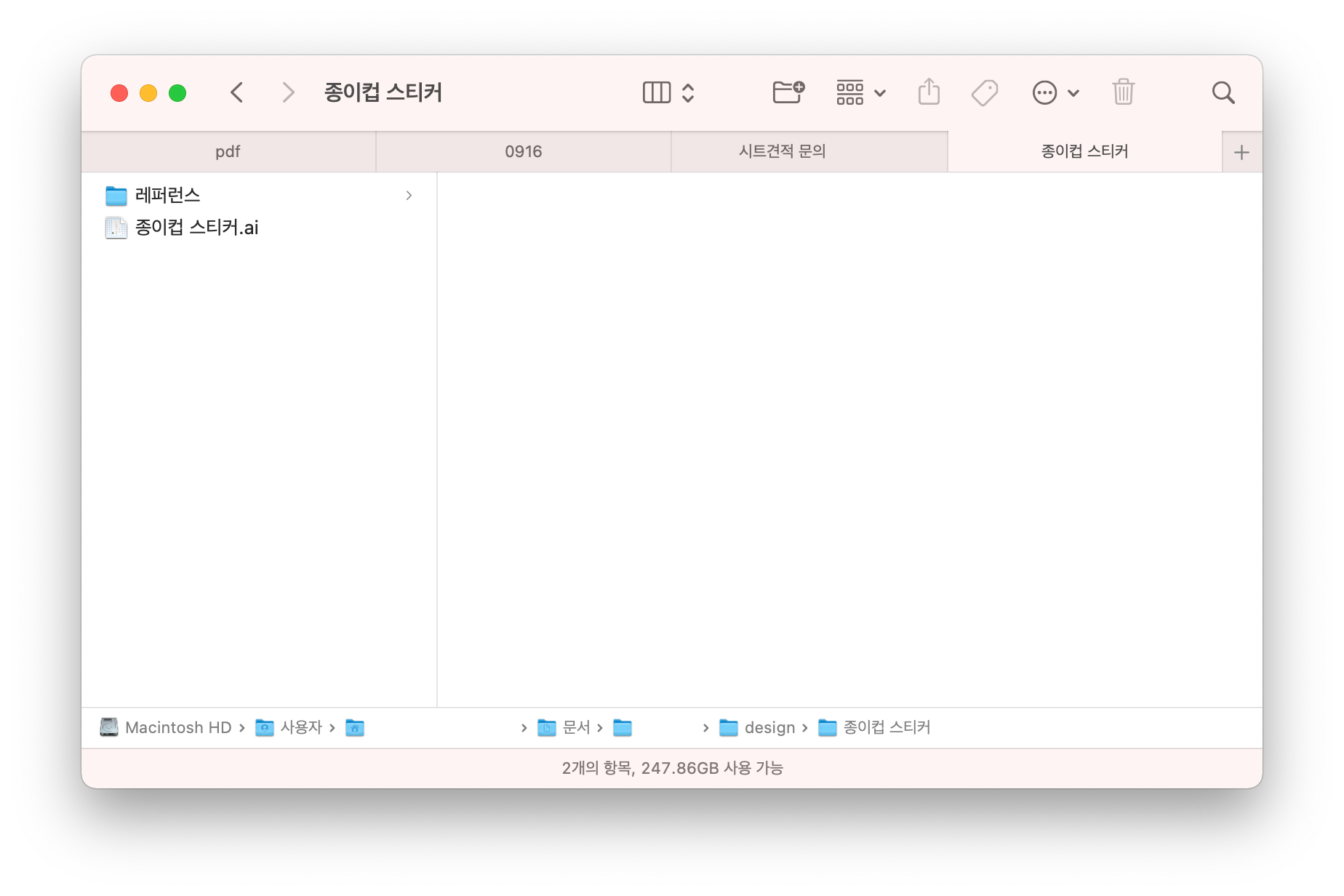
Task: Move item to Trash icon
Action: click(x=1123, y=92)
